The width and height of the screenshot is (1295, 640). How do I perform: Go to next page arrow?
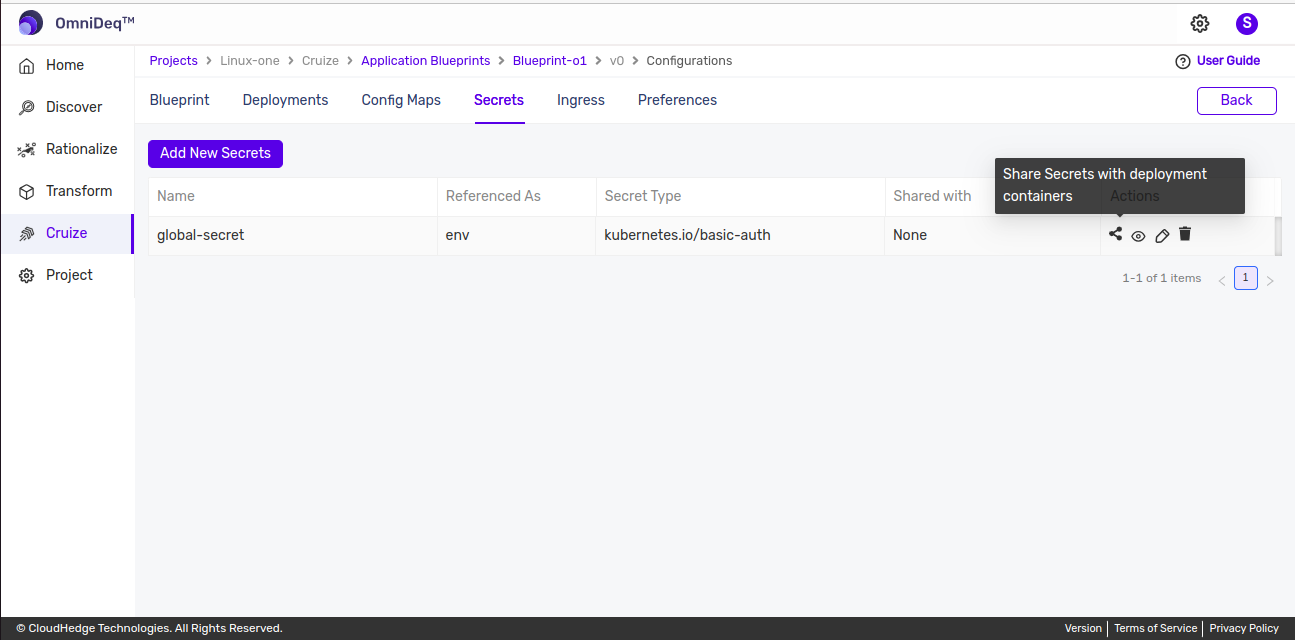pyautogui.click(x=1270, y=281)
